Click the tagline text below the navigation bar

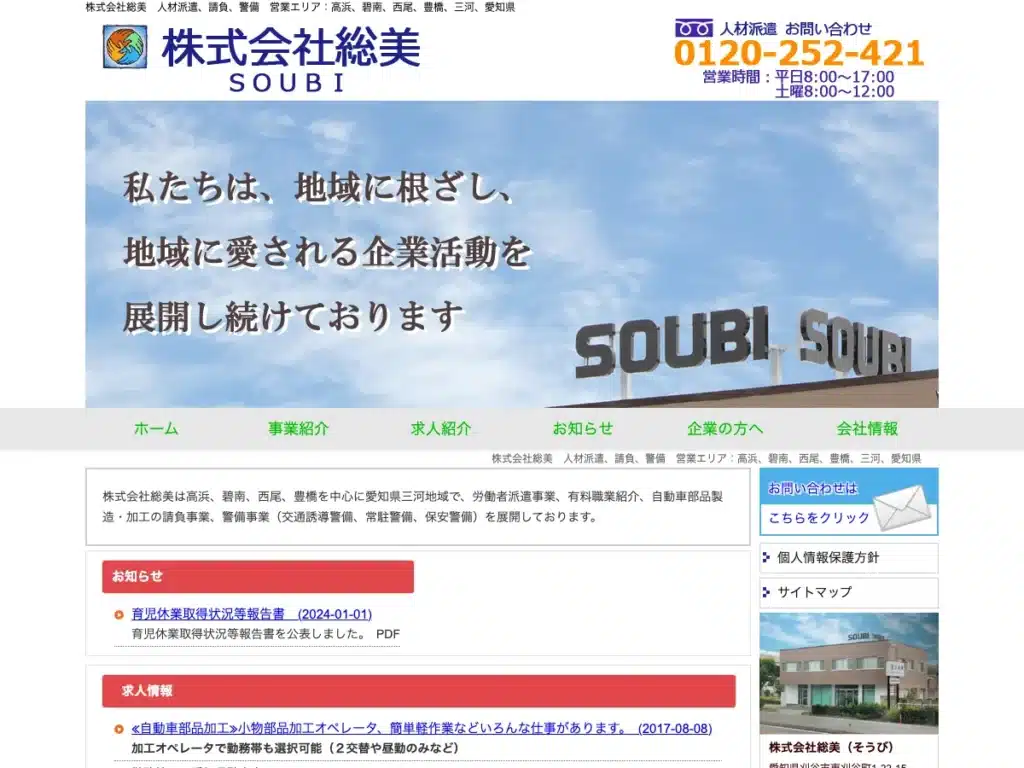click(x=706, y=458)
